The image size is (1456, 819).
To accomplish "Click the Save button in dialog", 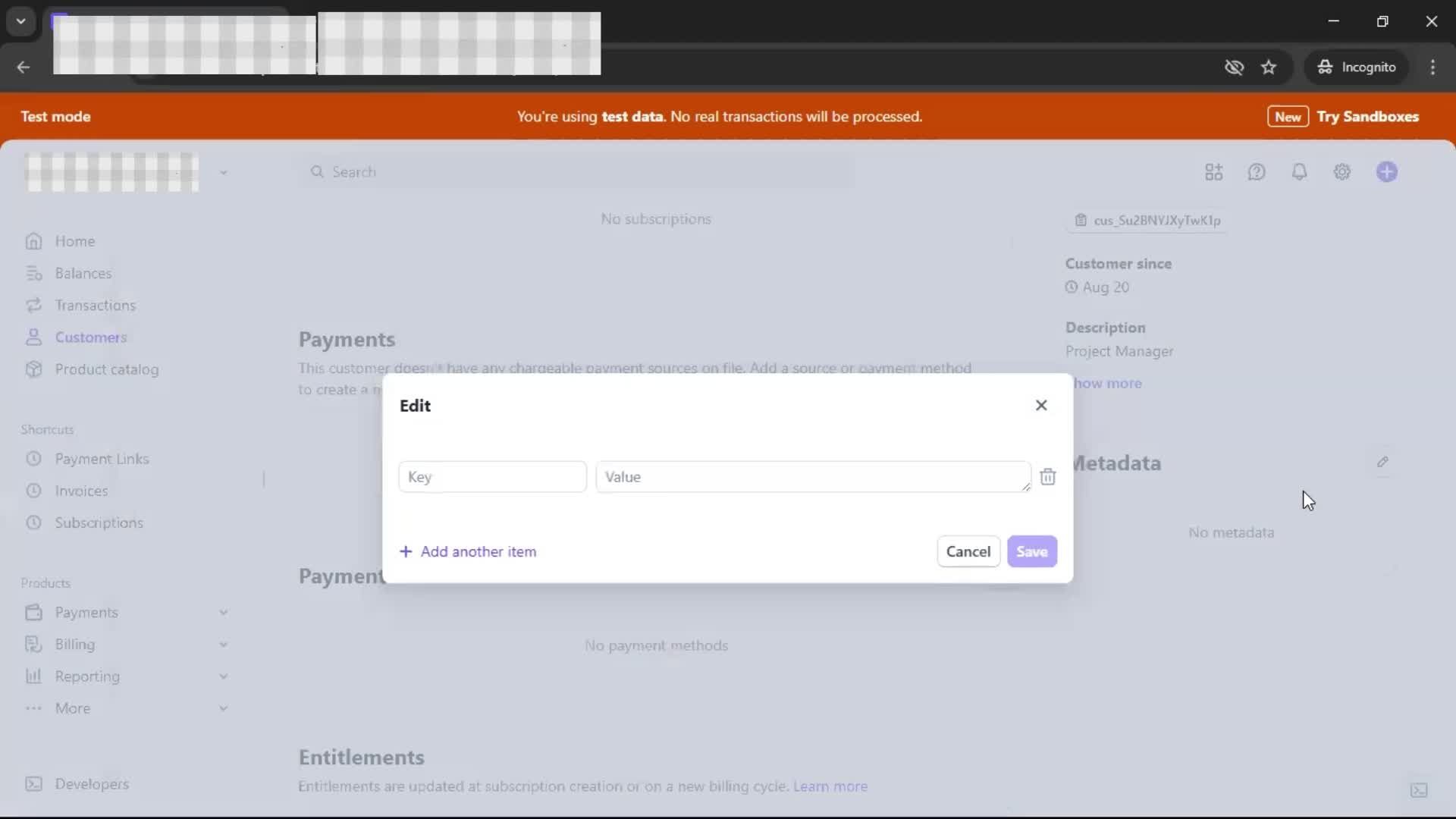I will 1031,552.
